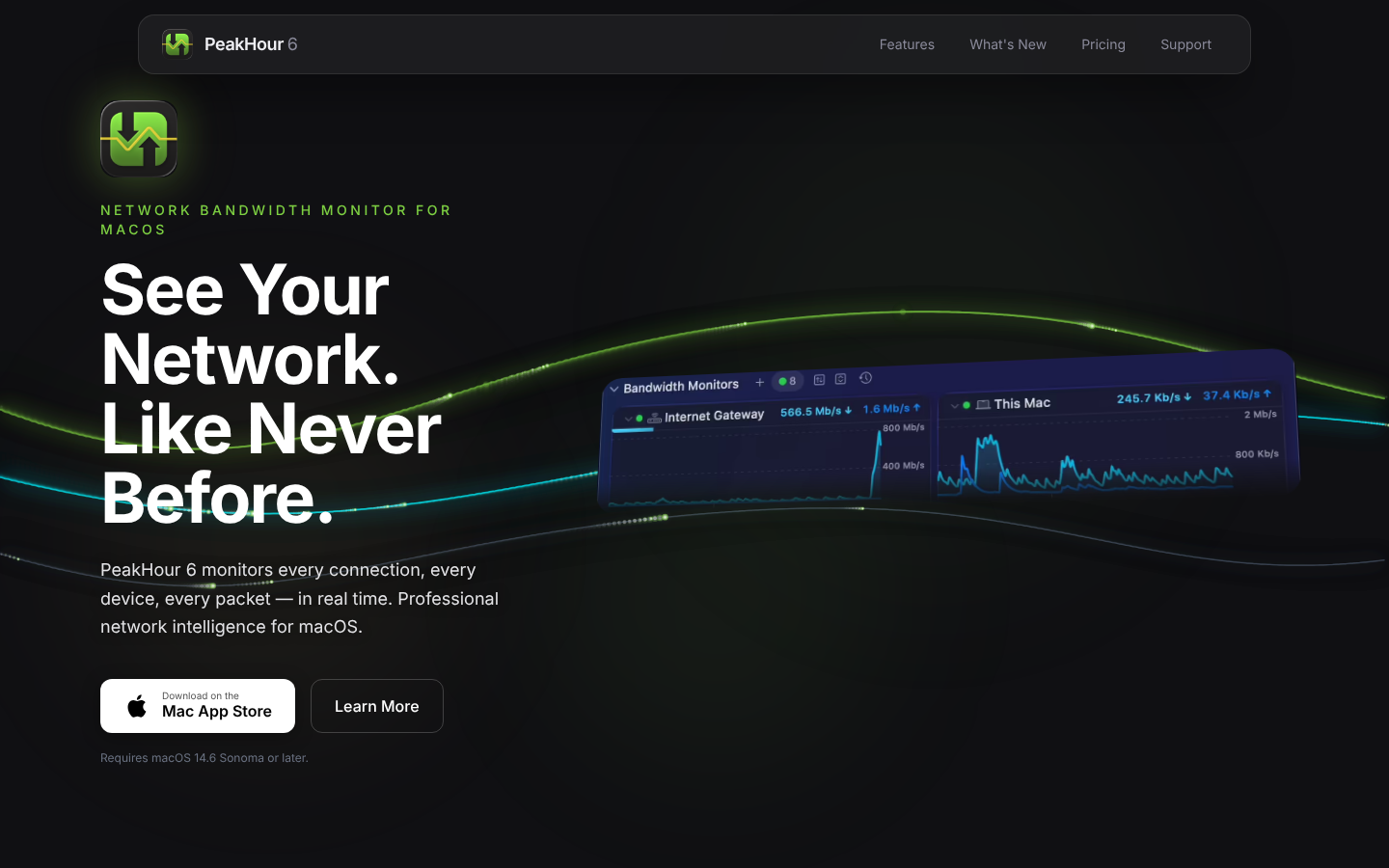Click the up-down arrows sort icon after the 8 badge
The image size is (1389, 868).
819,380
